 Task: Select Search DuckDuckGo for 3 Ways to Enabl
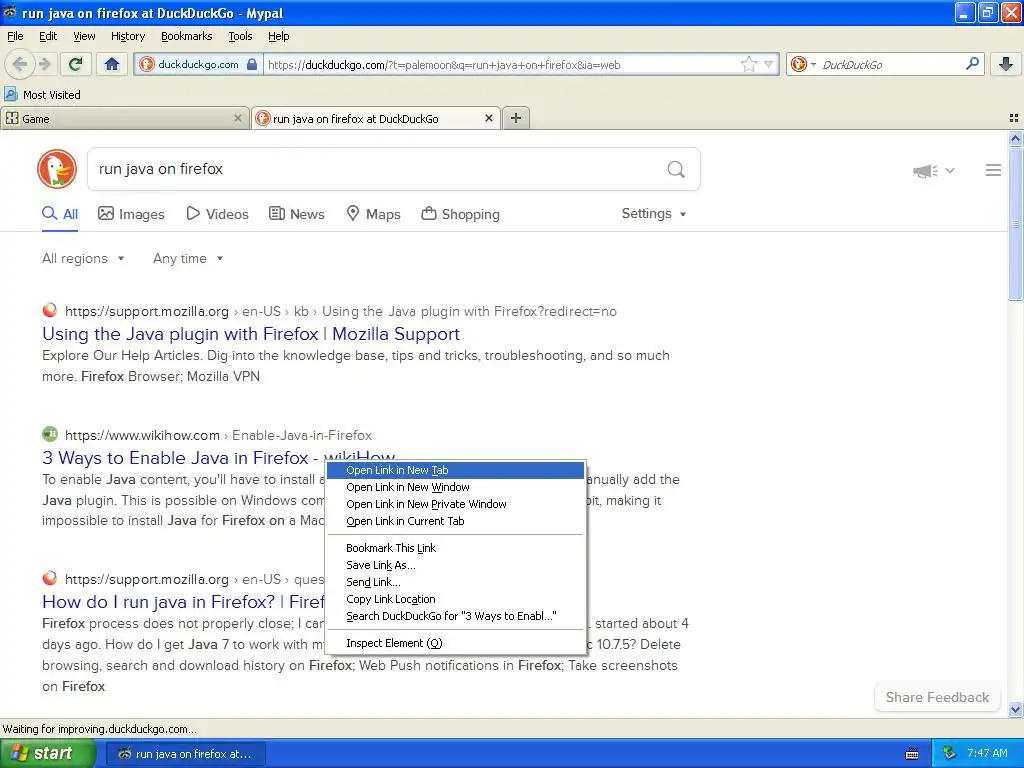[455, 616]
